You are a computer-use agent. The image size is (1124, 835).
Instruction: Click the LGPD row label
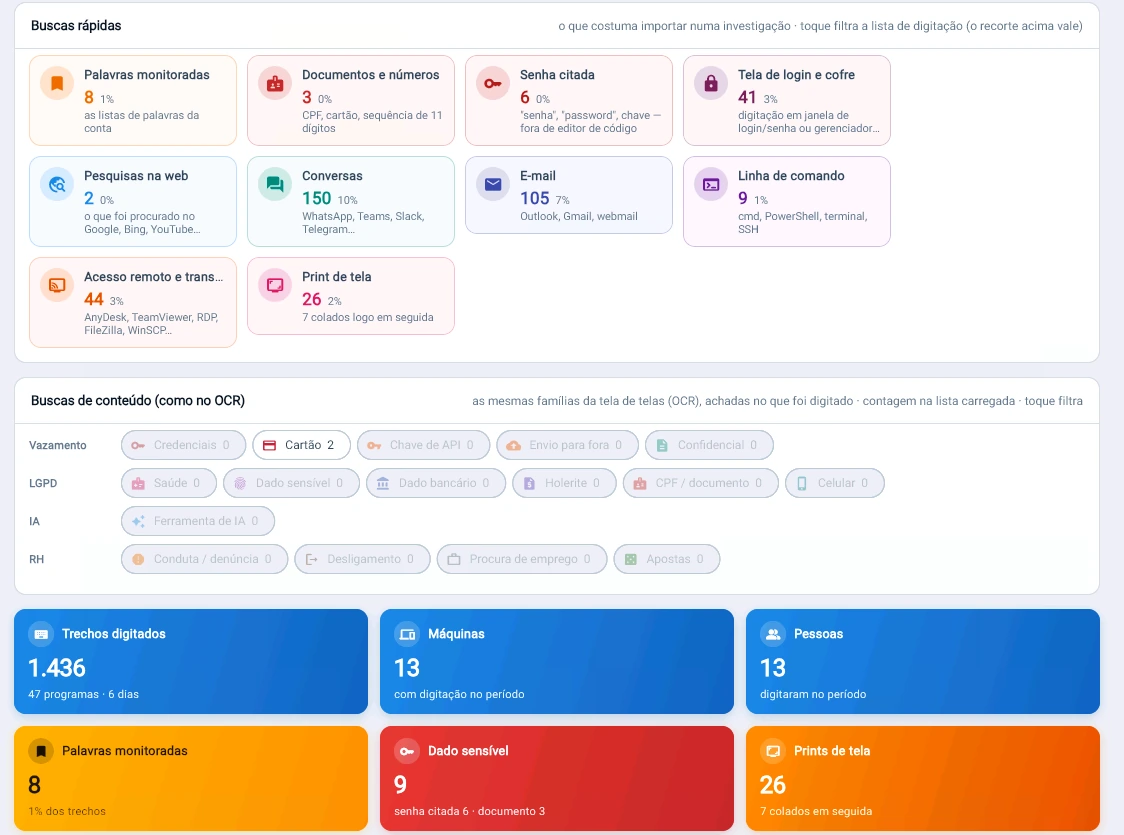tap(43, 483)
